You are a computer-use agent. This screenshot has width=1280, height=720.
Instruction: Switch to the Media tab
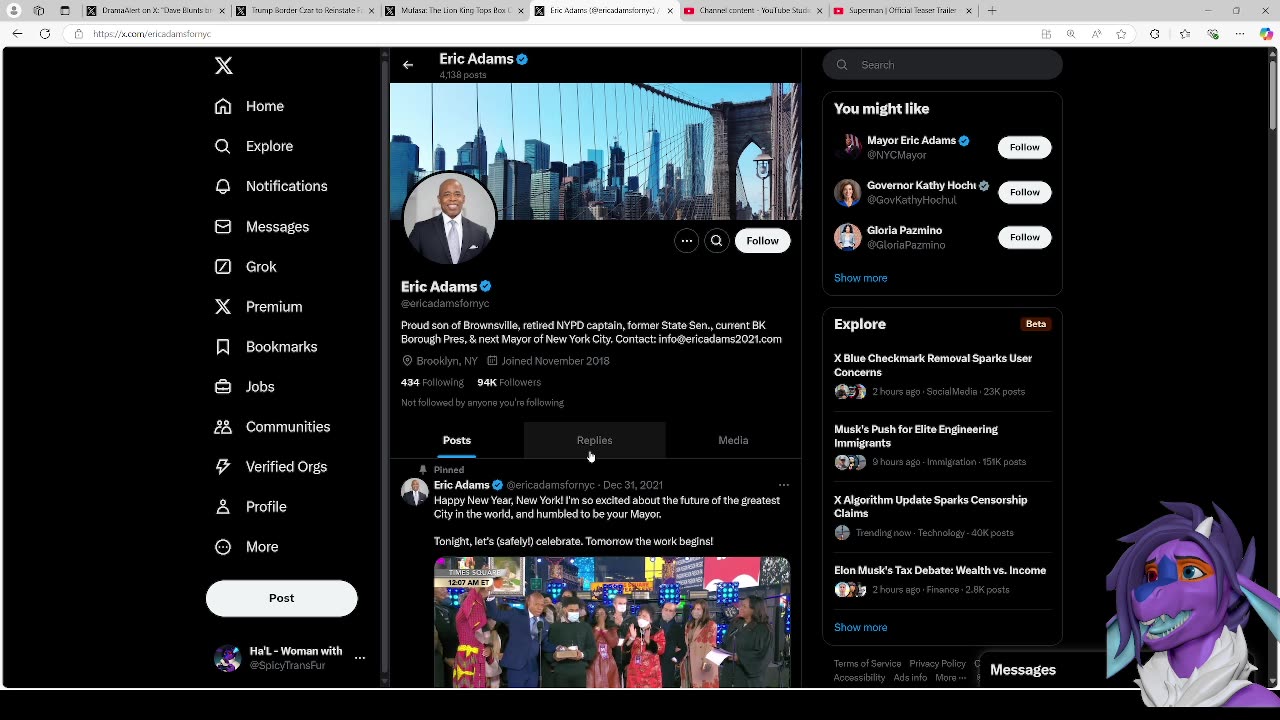pos(733,440)
